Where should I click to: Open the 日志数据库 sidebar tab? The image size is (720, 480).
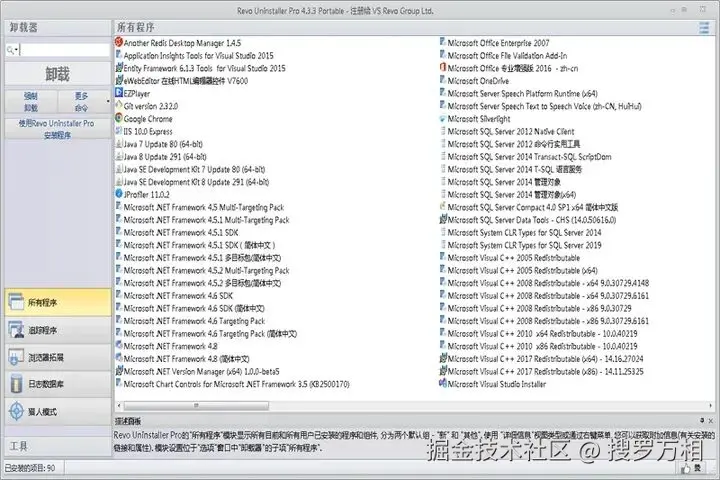pyautogui.click(x=58, y=384)
